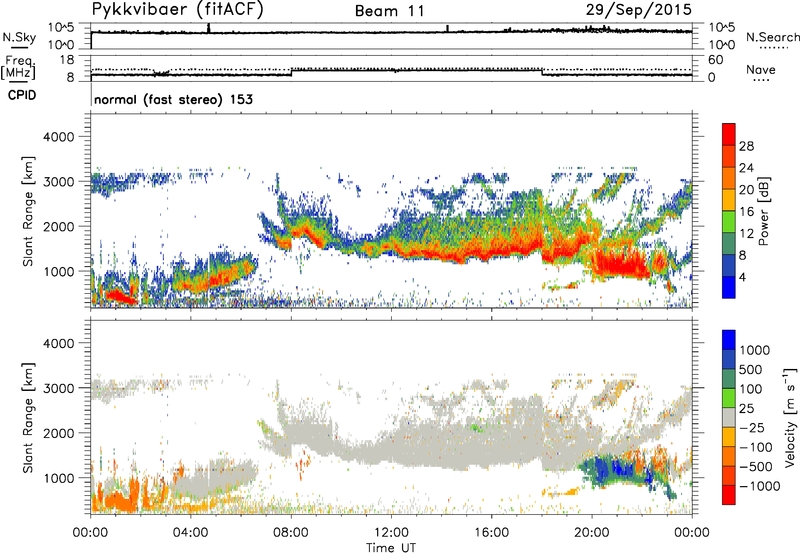Viewport: 800px width, 554px height.
Task: Select the normal (fast stereo) 153 text
Action: [173, 99]
